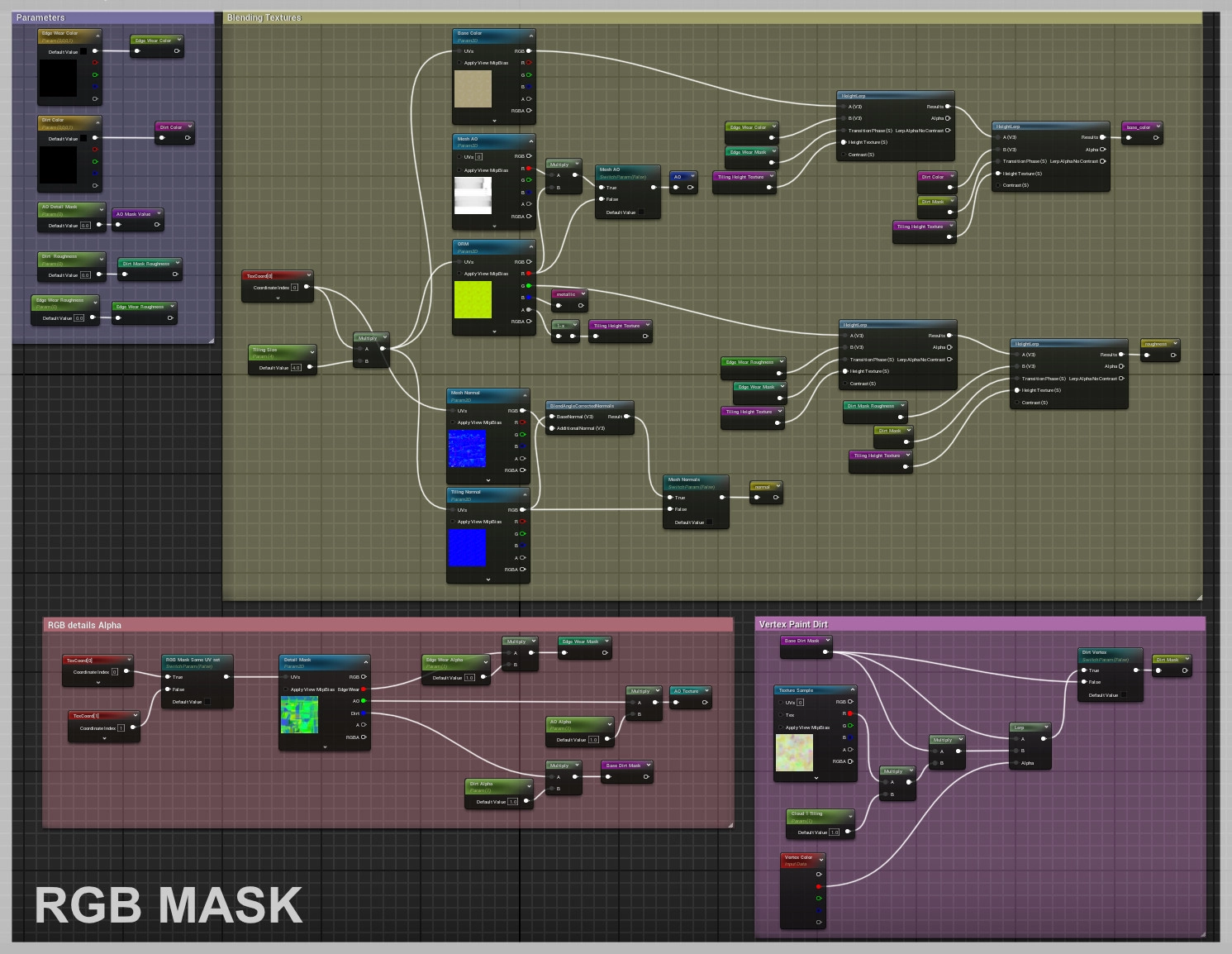Click red Edge Wear output pin on Detail Mask
This screenshot has height=954, width=1232.
point(363,689)
